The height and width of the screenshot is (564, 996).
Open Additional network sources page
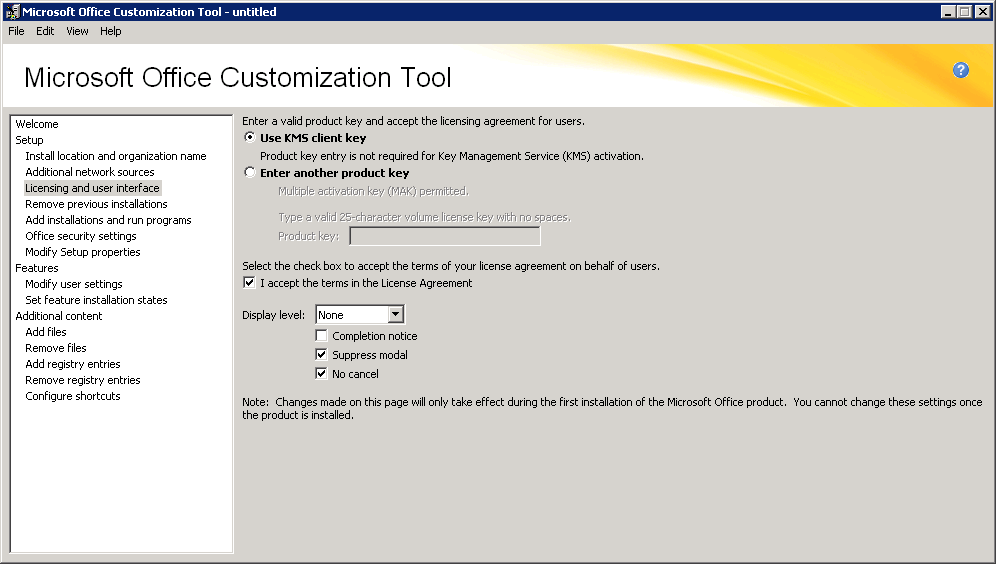tap(90, 171)
